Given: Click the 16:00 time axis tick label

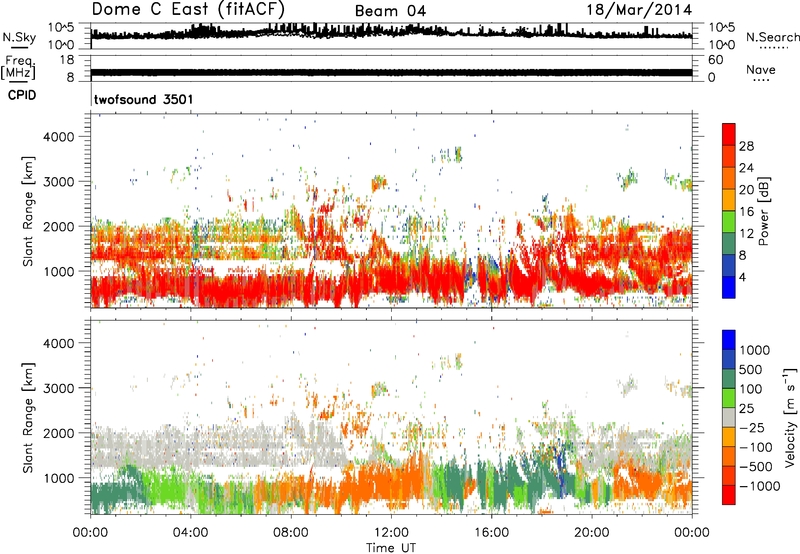Looking at the screenshot, I should click(491, 533).
